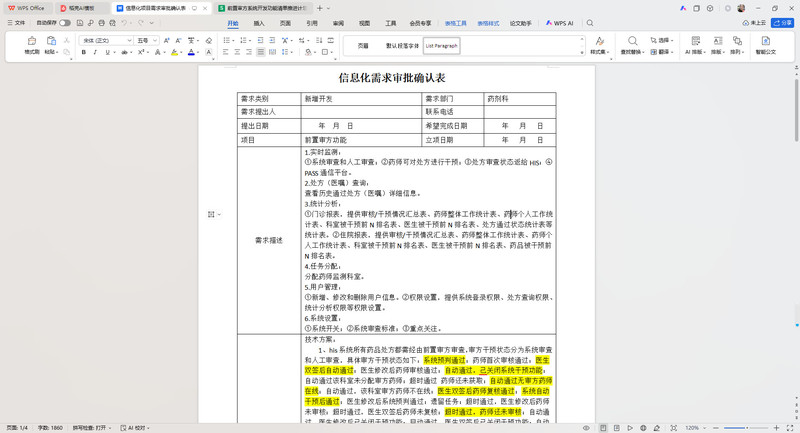Switch to the Table Tools (表格工具) tab
This screenshot has height=433, width=800.
click(456, 23)
